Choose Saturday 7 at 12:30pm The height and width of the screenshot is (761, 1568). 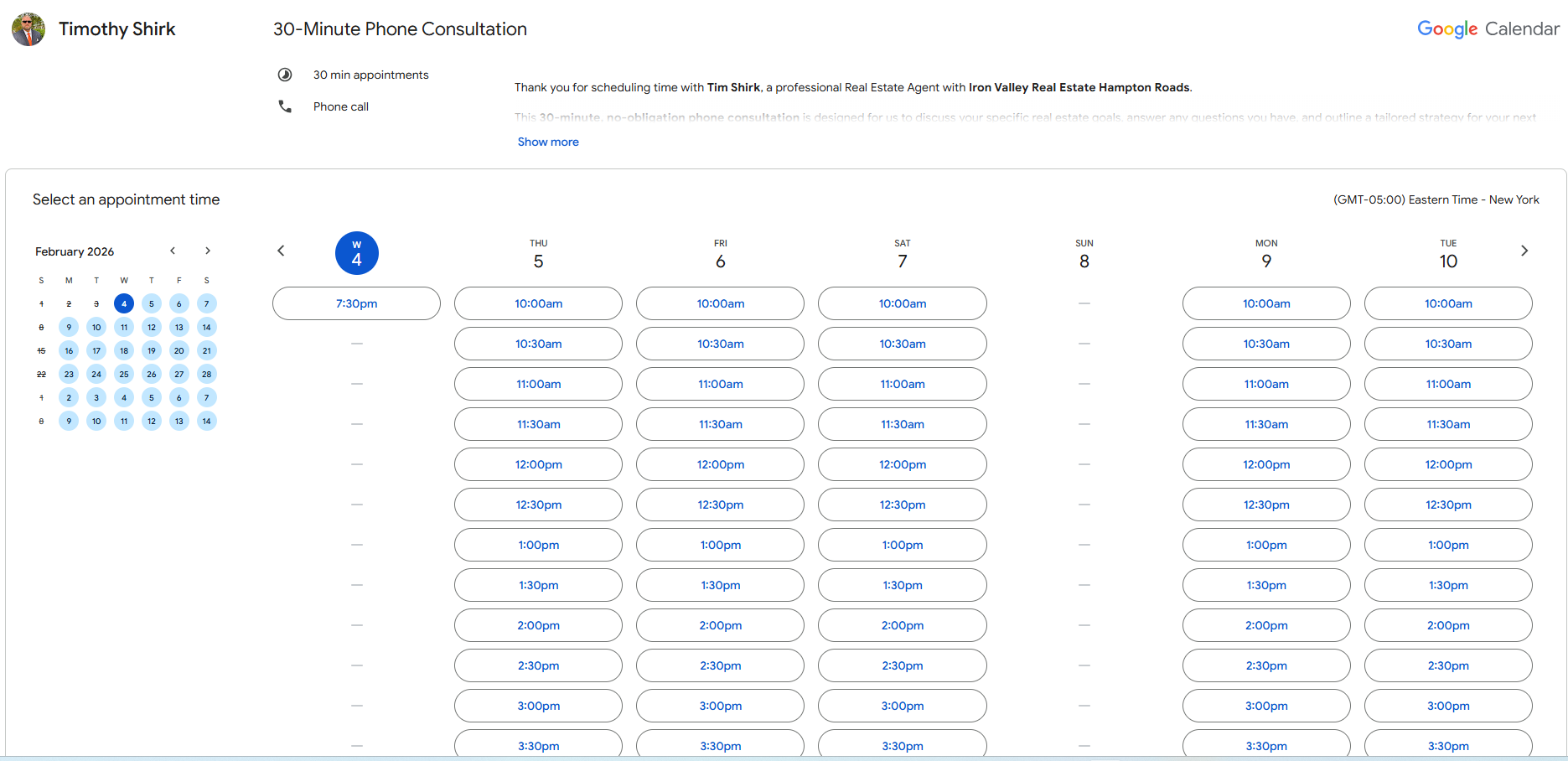tap(903, 505)
